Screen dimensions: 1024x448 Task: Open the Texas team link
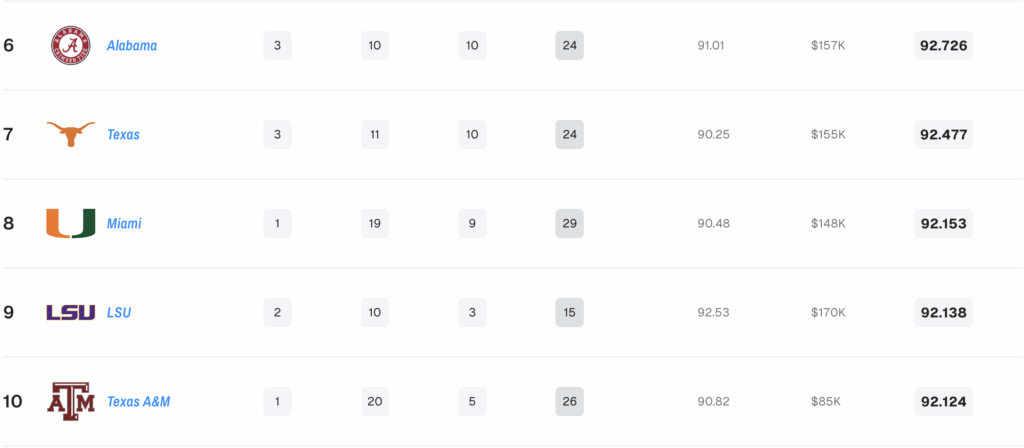[x=123, y=134]
